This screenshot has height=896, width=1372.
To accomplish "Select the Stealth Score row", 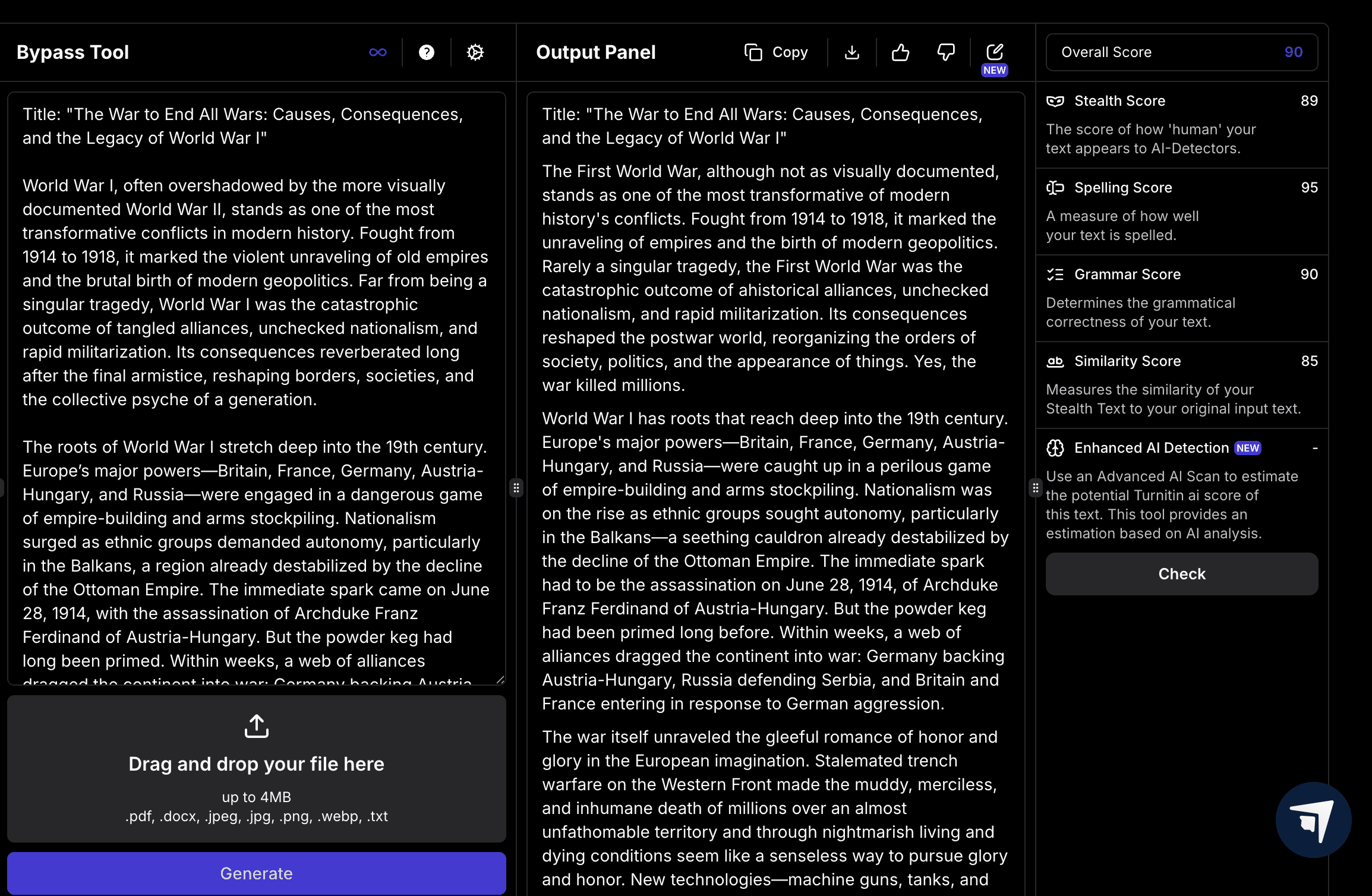I will [1181, 124].
